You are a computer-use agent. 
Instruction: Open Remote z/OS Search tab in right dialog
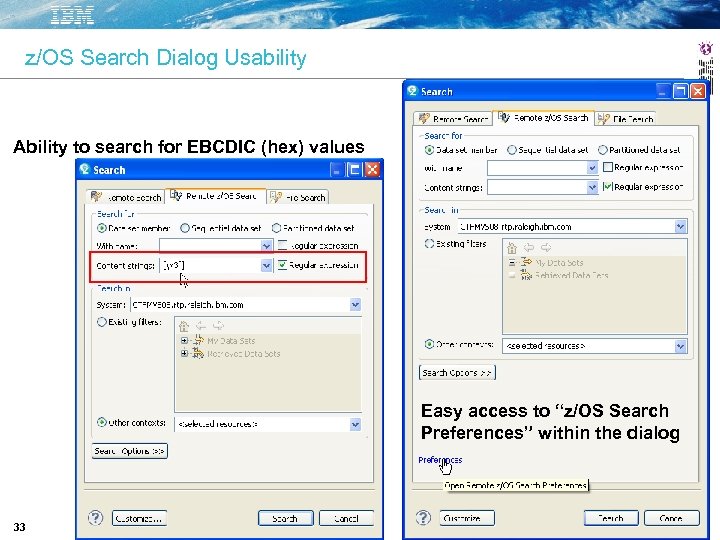(544, 118)
